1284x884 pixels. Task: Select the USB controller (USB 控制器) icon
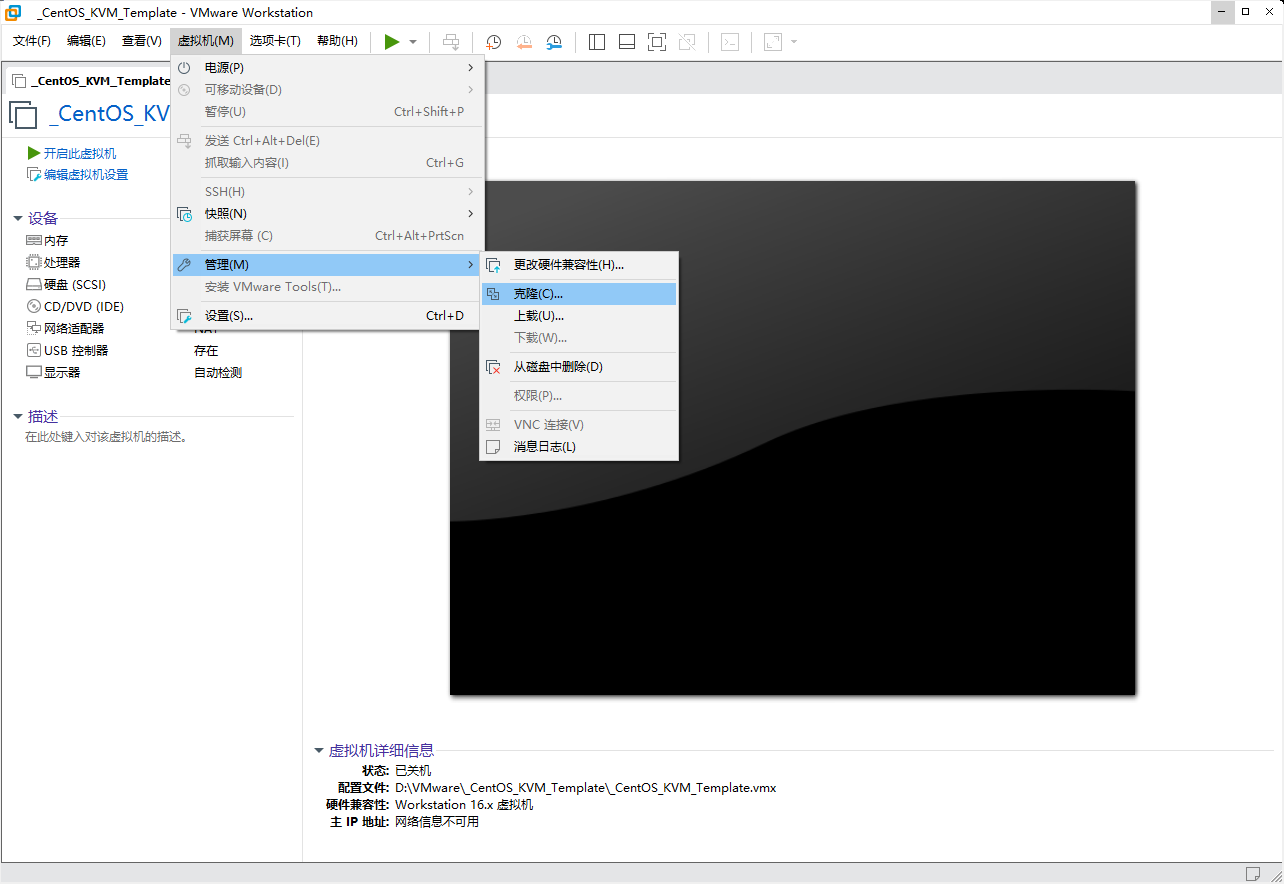34,350
